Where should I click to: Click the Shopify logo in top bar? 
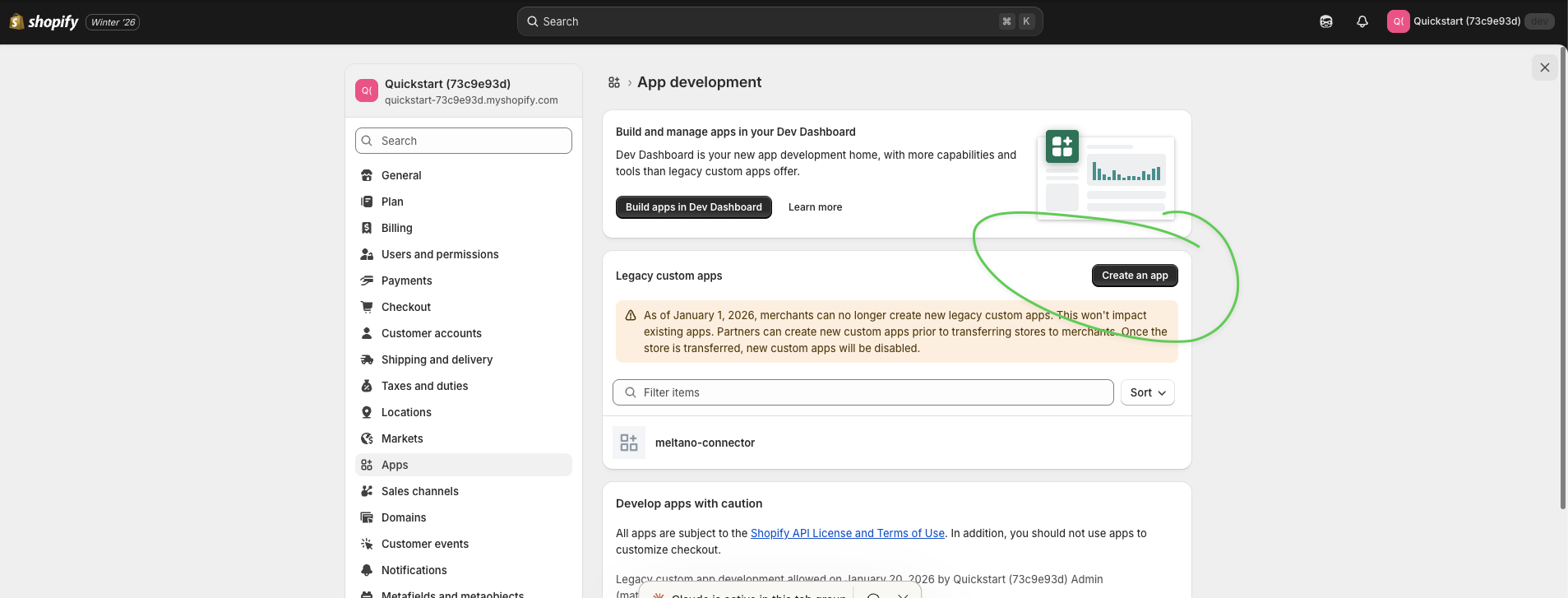point(44,21)
